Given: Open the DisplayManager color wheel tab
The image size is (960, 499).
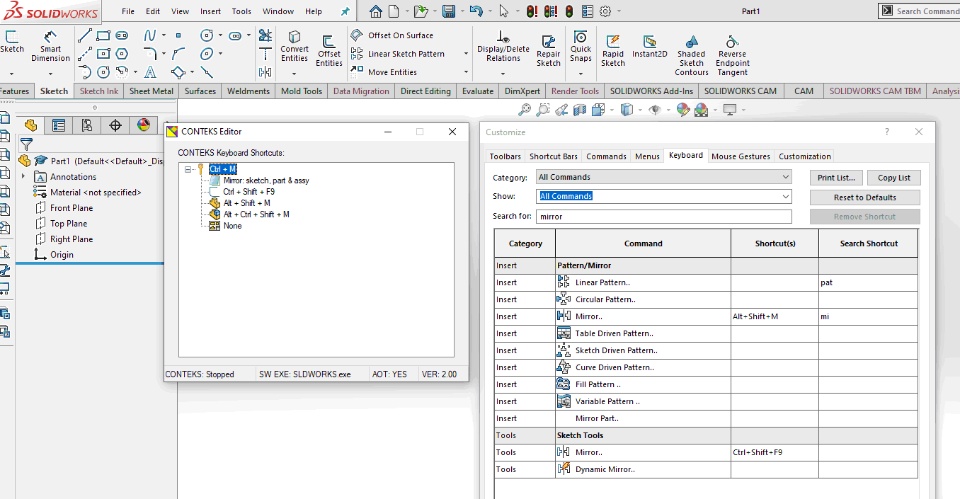Looking at the screenshot, I should tap(143, 126).
